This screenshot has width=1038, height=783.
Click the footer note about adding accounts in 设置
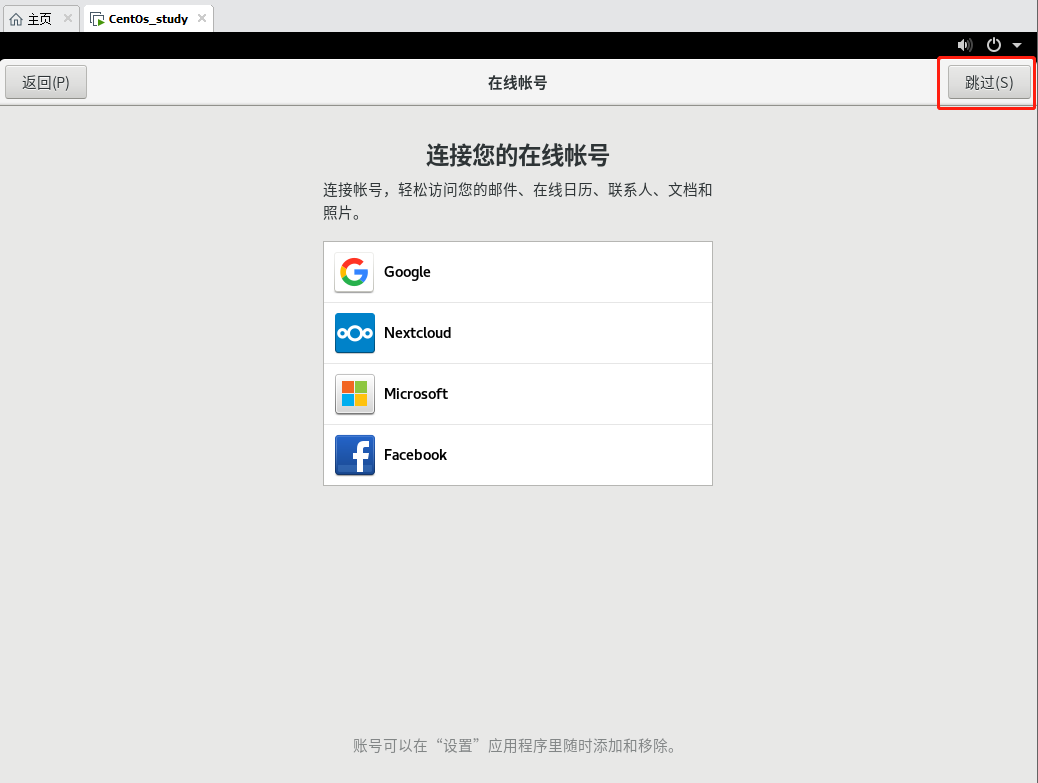click(x=517, y=745)
